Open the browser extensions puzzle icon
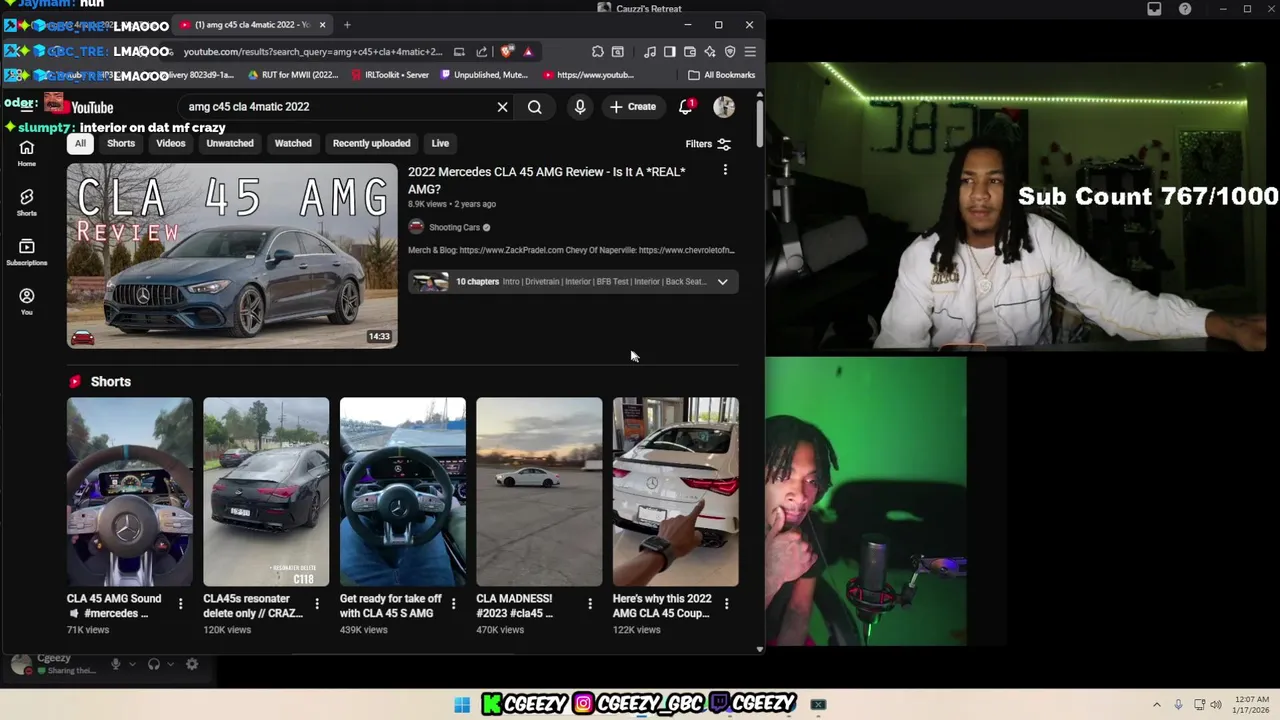The image size is (1280, 720). [598, 52]
